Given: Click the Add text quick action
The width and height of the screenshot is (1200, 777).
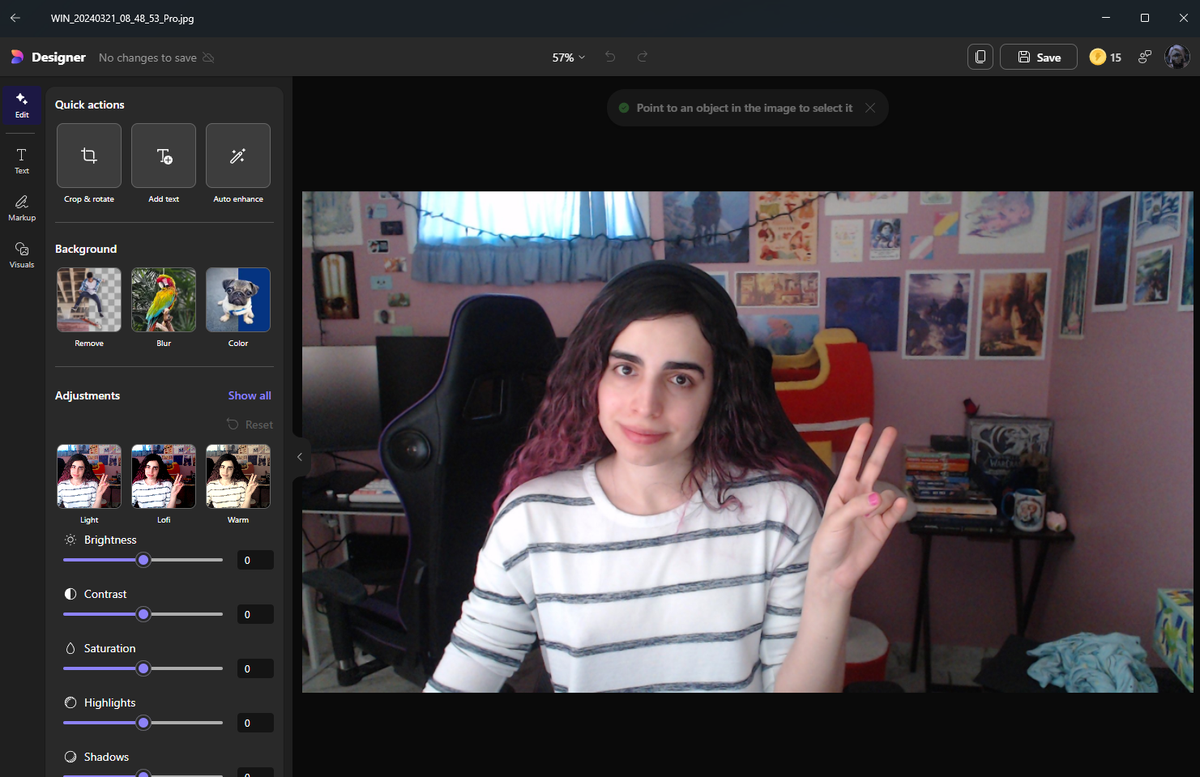Looking at the screenshot, I should (x=163, y=156).
